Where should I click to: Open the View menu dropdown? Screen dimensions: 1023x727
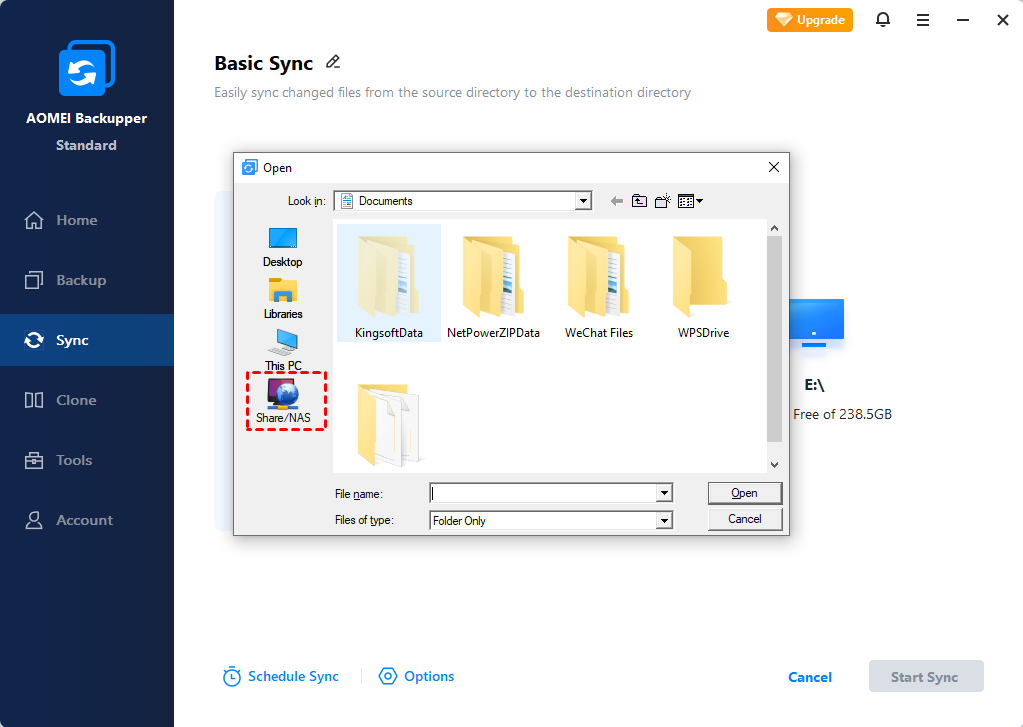pyautogui.click(x=690, y=201)
